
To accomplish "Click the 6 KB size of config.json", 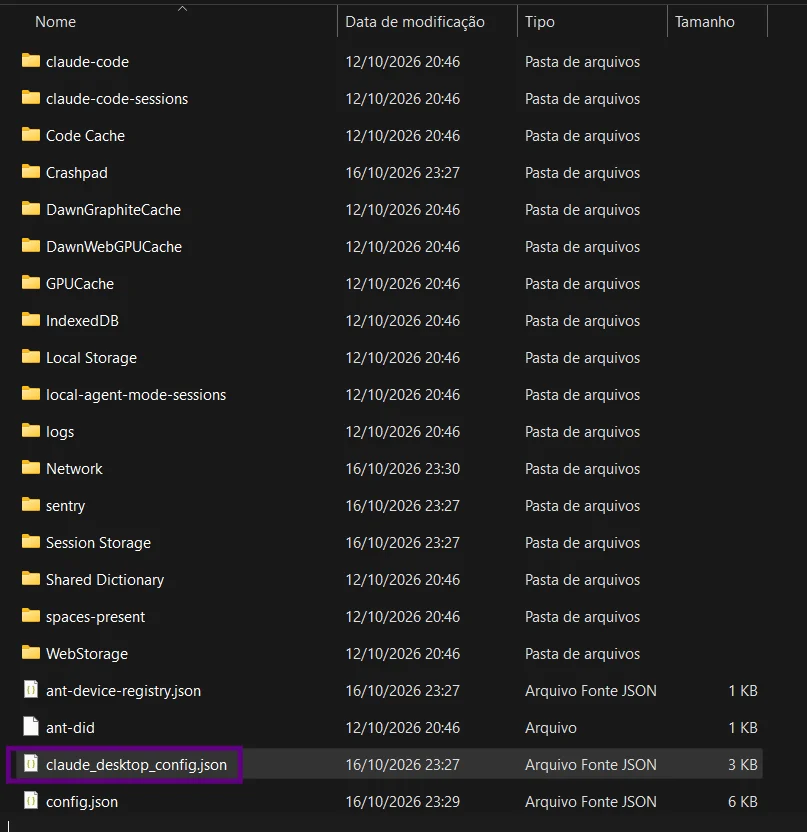I will pos(743,802).
